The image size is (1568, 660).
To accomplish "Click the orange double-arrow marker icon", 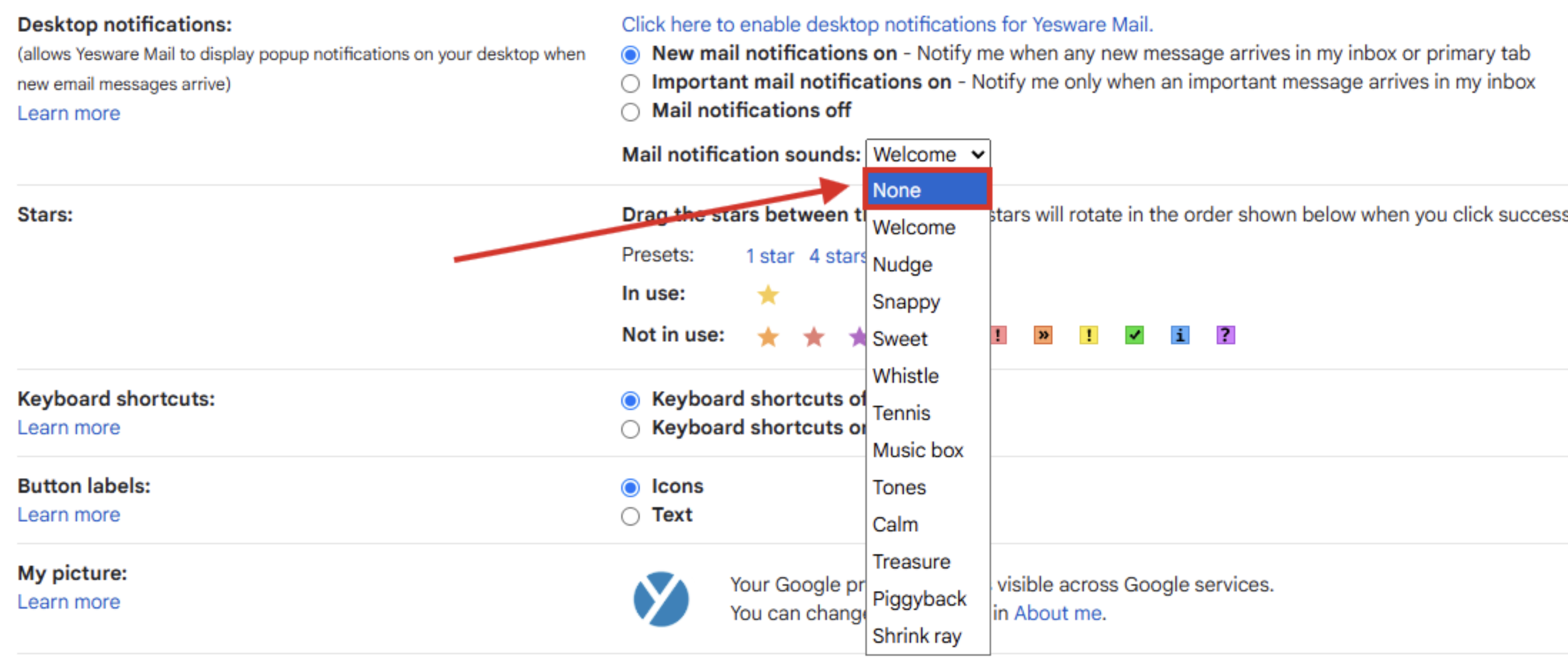I will [x=1042, y=335].
